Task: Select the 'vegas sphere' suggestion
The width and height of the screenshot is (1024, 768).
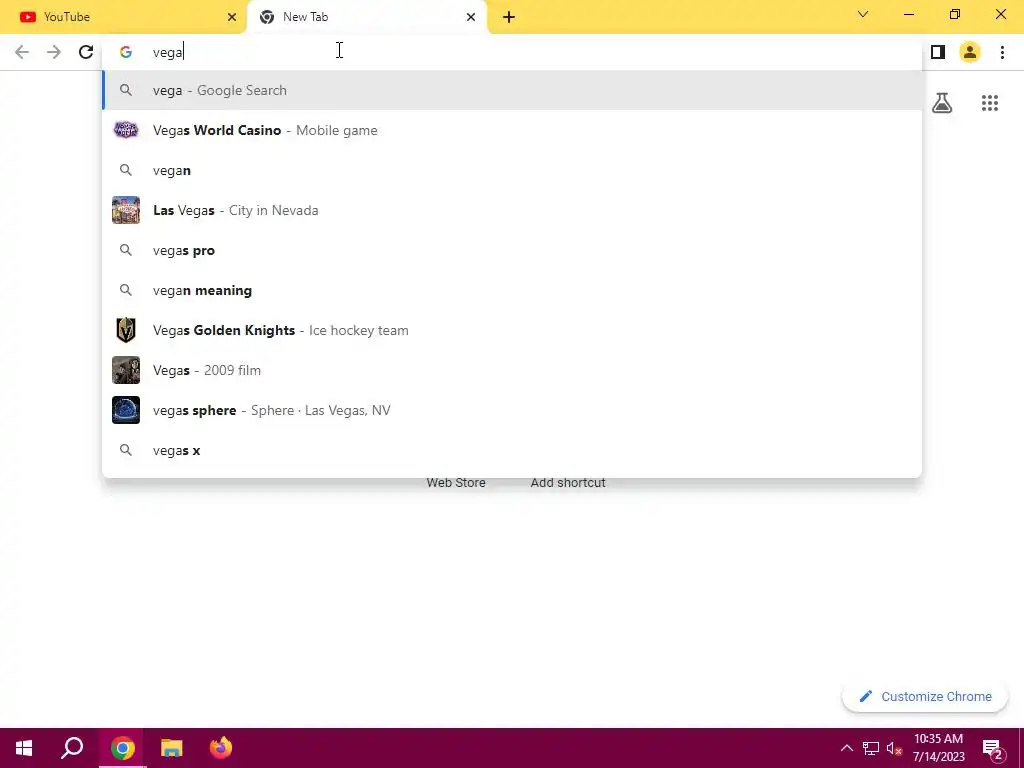Action: point(512,410)
